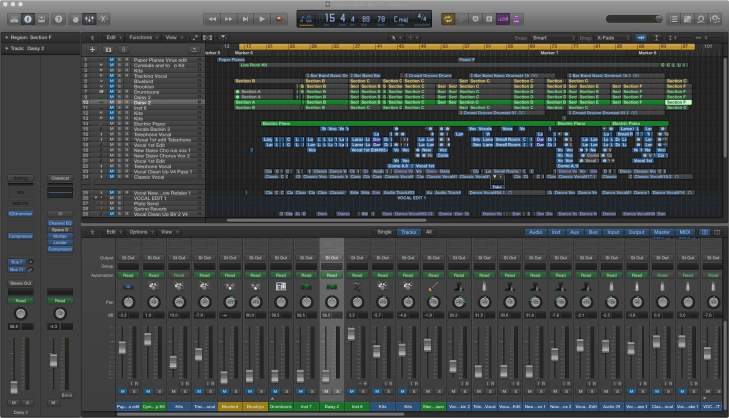Click the EZdrummer instrument slot
The height and width of the screenshot is (418, 729).
(20, 213)
